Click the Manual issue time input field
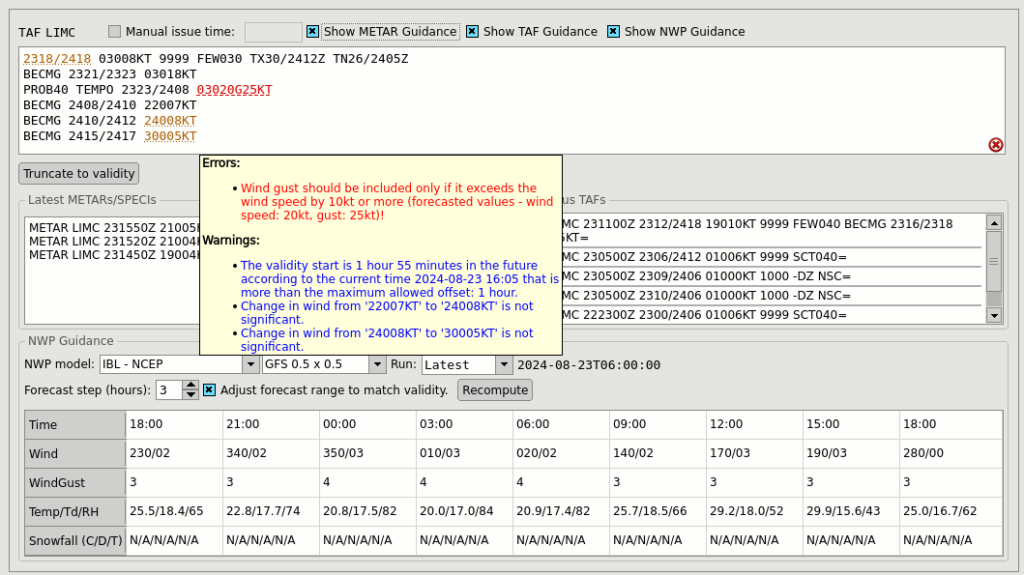This screenshot has width=1024, height=575. click(x=273, y=32)
